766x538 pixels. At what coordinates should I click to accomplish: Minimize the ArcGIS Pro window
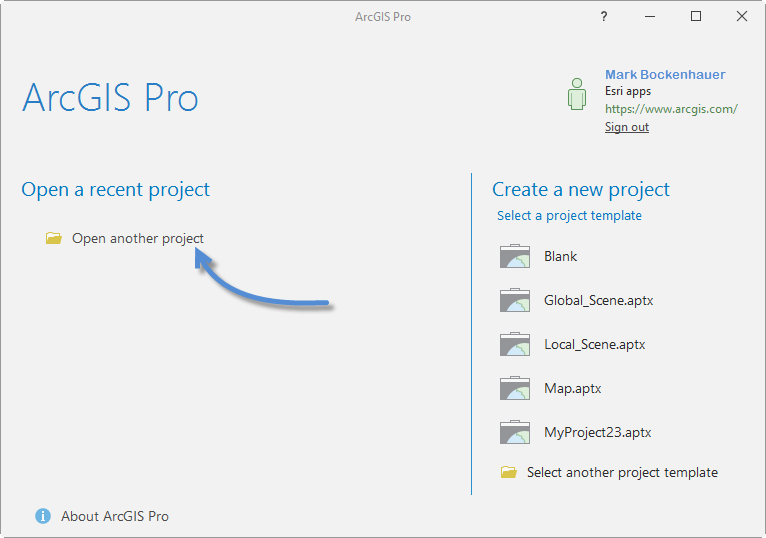[x=650, y=17]
